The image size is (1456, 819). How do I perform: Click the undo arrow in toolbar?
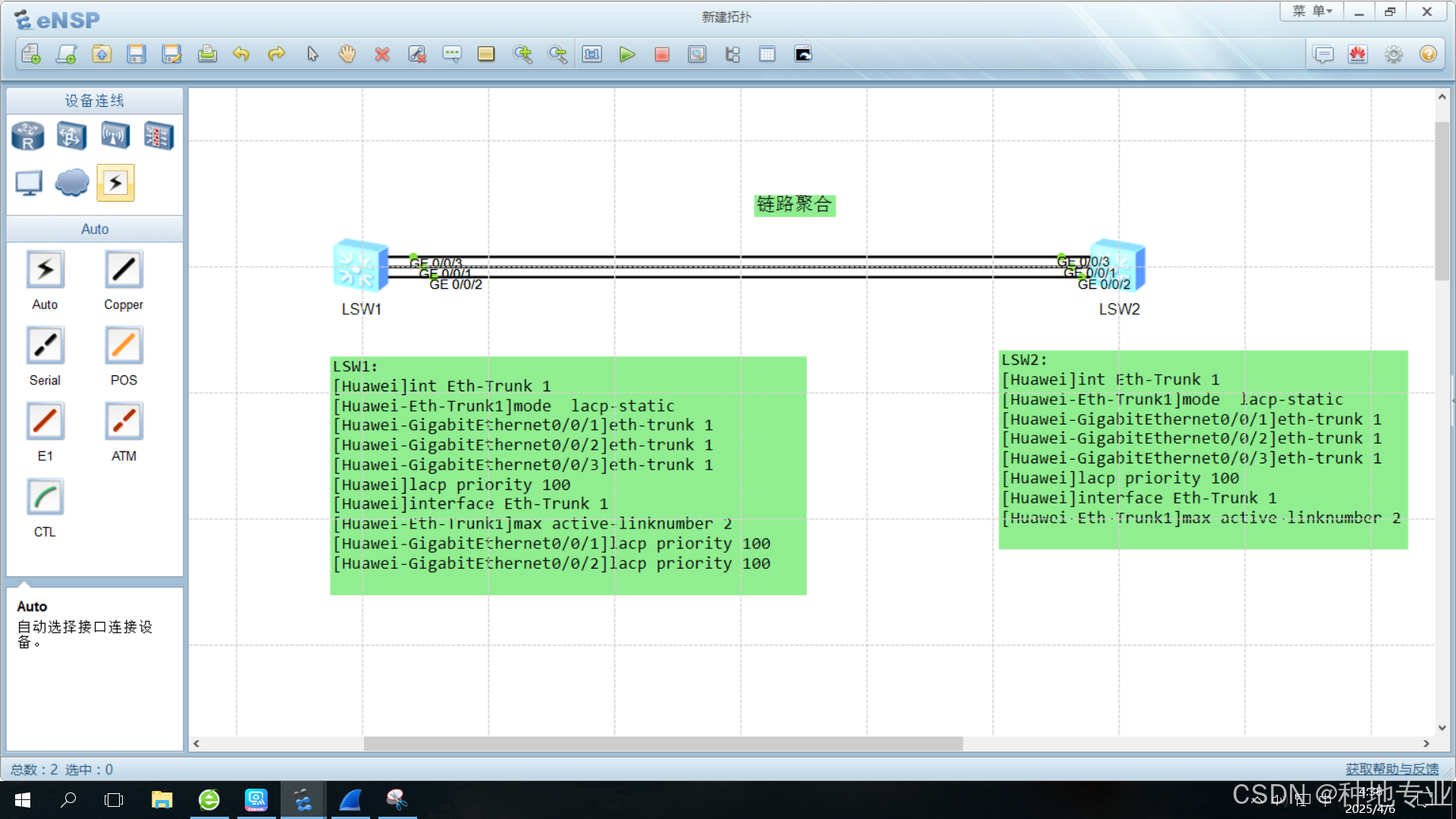tap(241, 55)
